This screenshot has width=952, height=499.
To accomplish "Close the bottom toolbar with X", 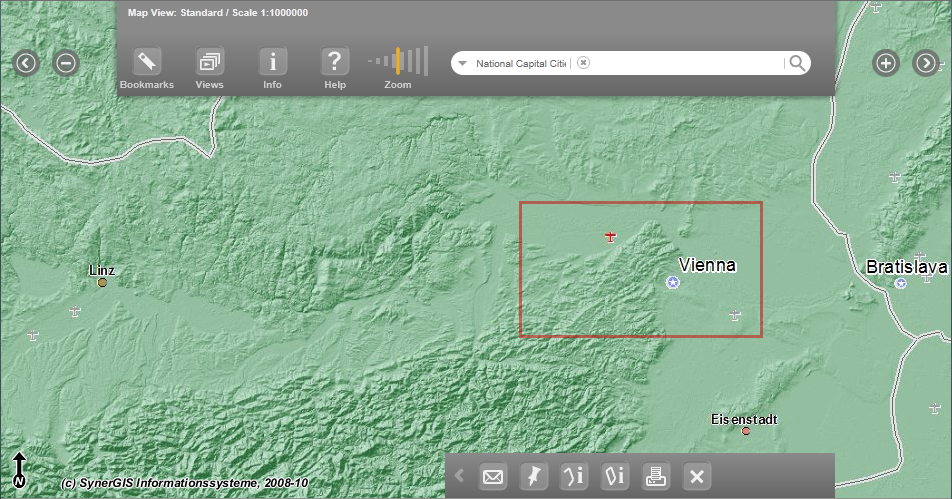I will (x=697, y=477).
